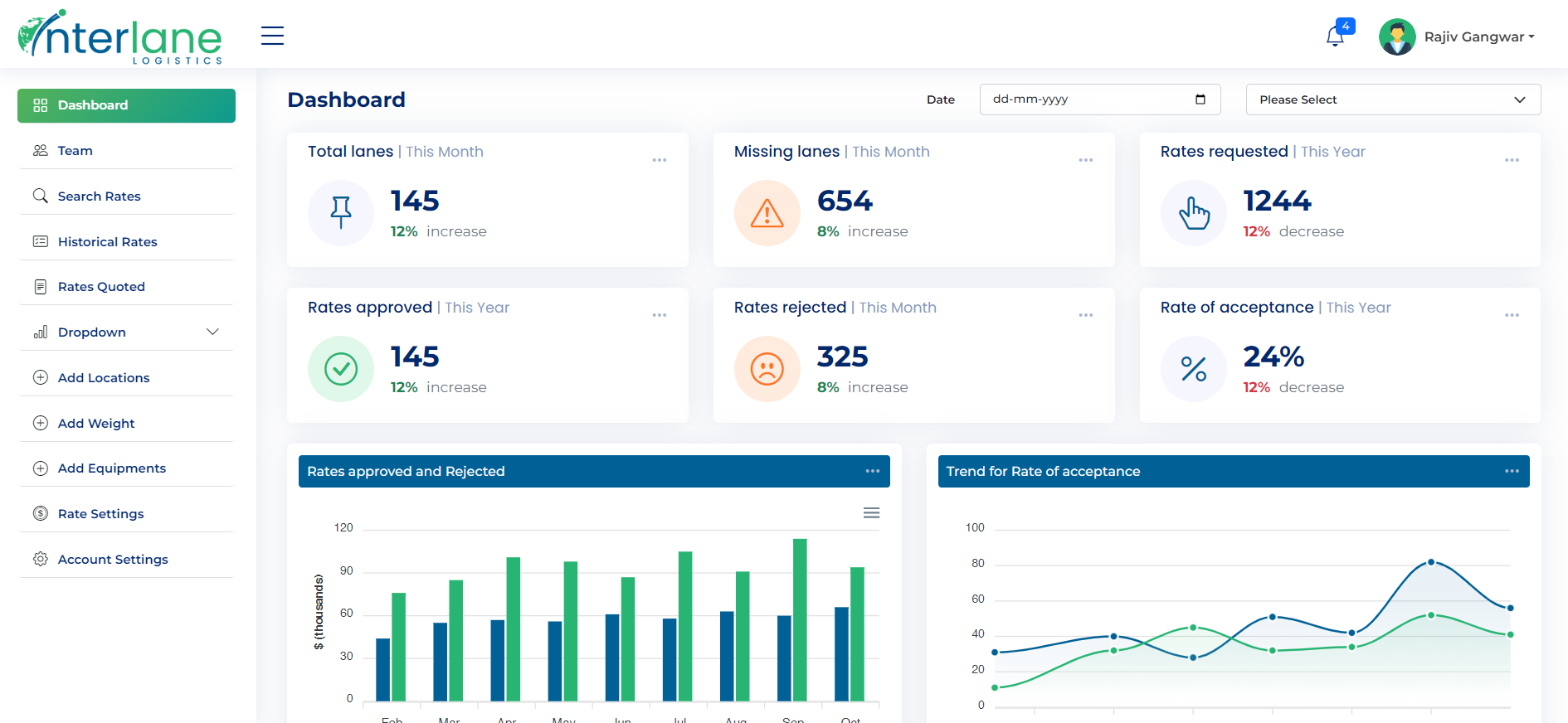Click the hand pointer icon in Rates requested
Viewport: 1568px width, 723px height.
pos(1194,213)
